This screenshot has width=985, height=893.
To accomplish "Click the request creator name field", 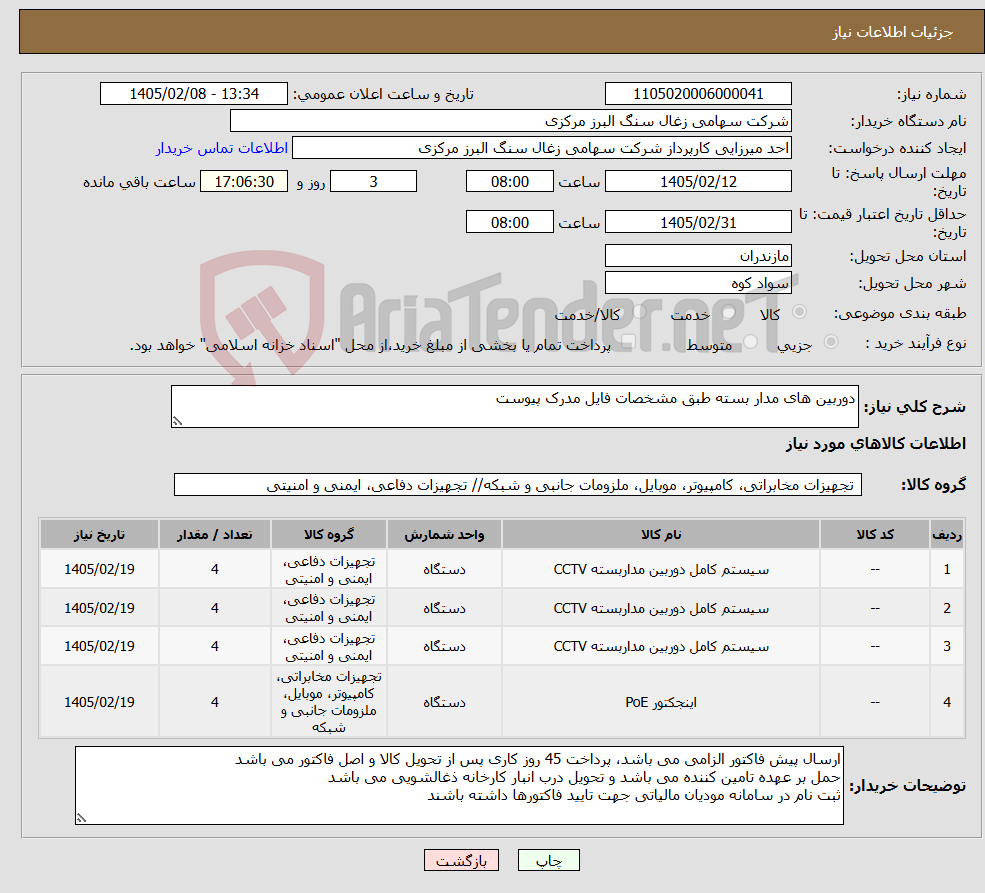I will [541, 148].
